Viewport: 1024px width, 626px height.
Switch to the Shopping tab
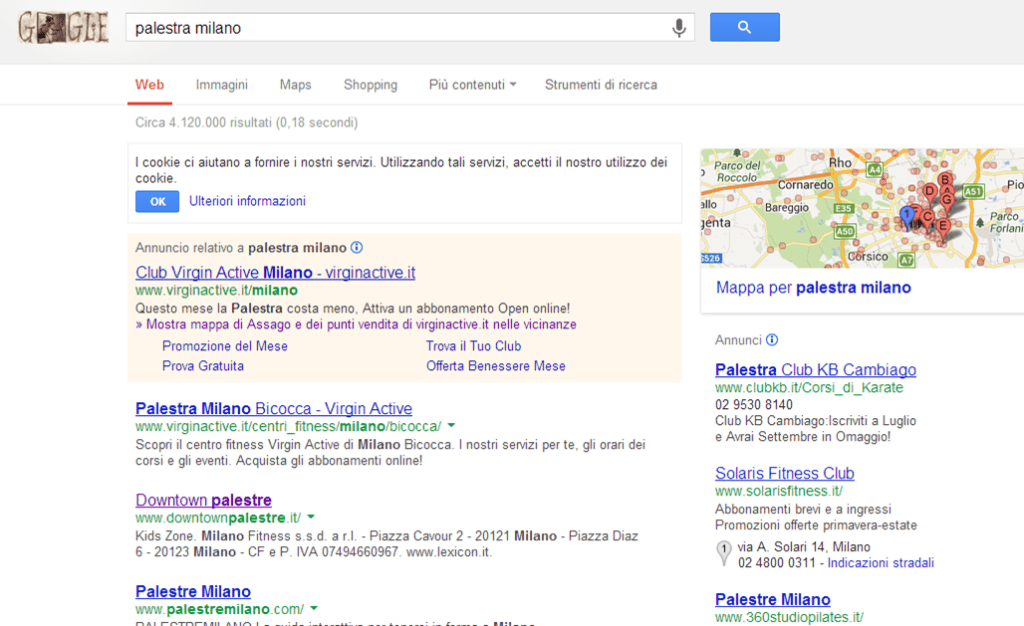tap(370, 85)
